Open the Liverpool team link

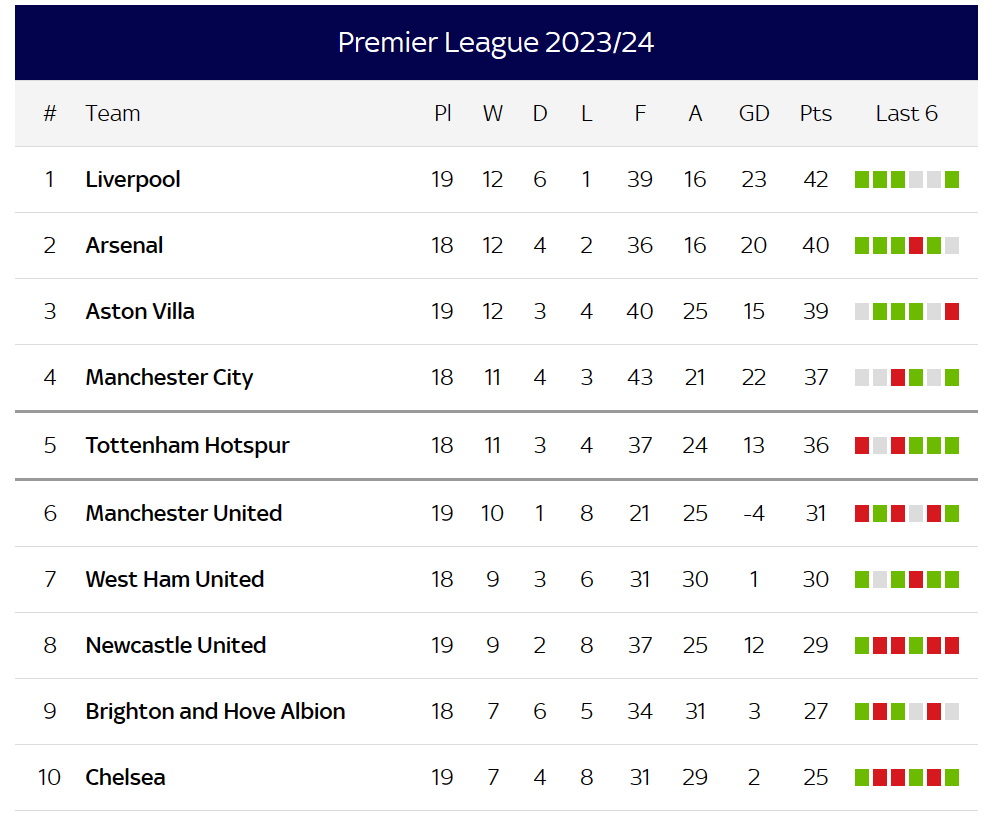(133, 180)
